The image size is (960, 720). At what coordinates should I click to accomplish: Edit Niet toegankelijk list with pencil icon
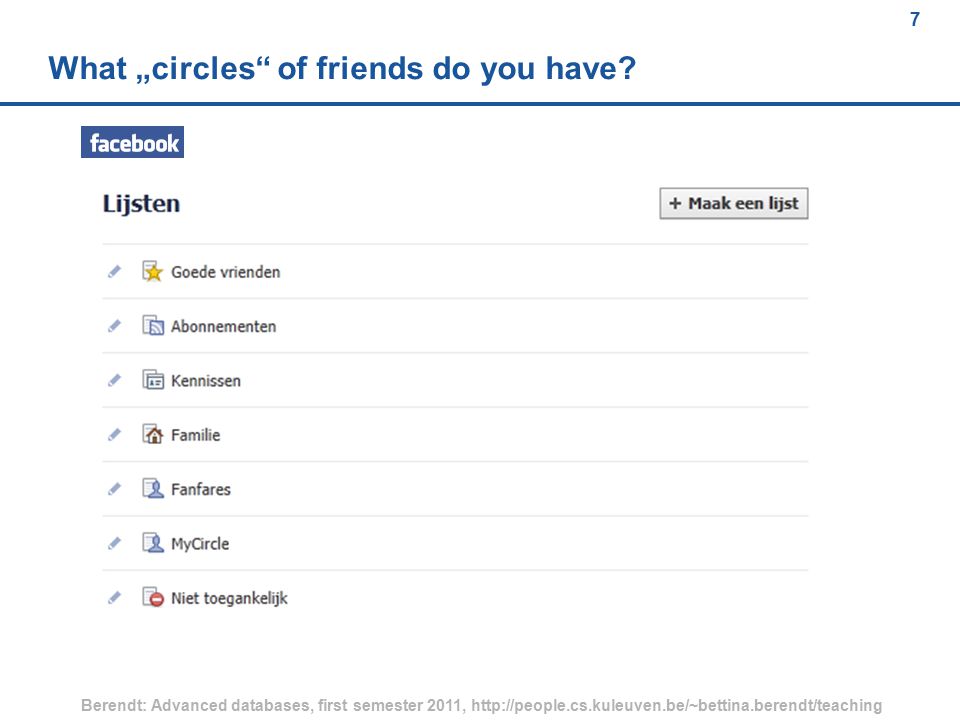coord(114,598)
